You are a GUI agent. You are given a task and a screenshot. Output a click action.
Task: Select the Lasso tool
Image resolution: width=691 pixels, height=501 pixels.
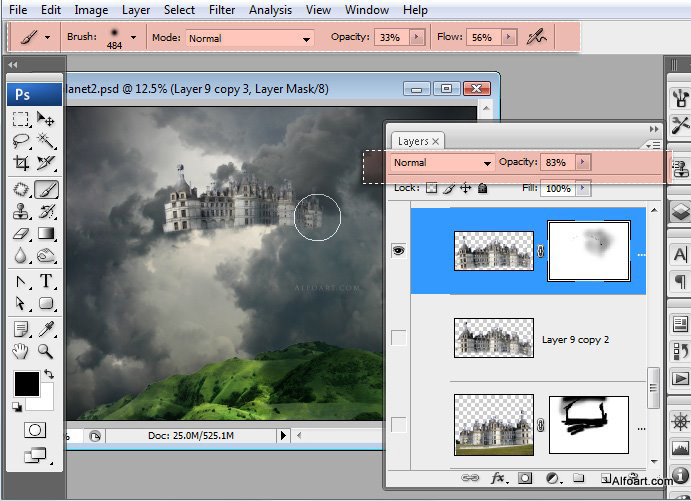click(21, 141)
